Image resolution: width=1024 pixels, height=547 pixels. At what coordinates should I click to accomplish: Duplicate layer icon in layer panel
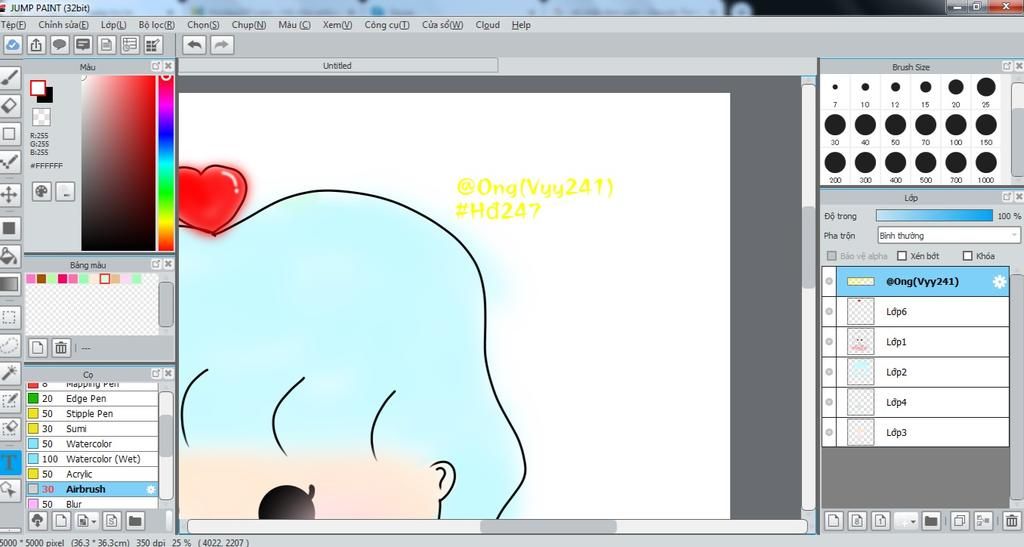coord(959,520)
